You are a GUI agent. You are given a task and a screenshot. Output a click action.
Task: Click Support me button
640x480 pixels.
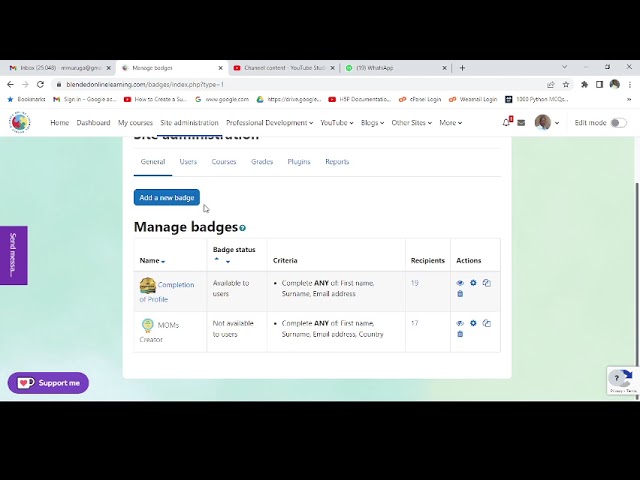pyautogui.click(x=48, y=383)
